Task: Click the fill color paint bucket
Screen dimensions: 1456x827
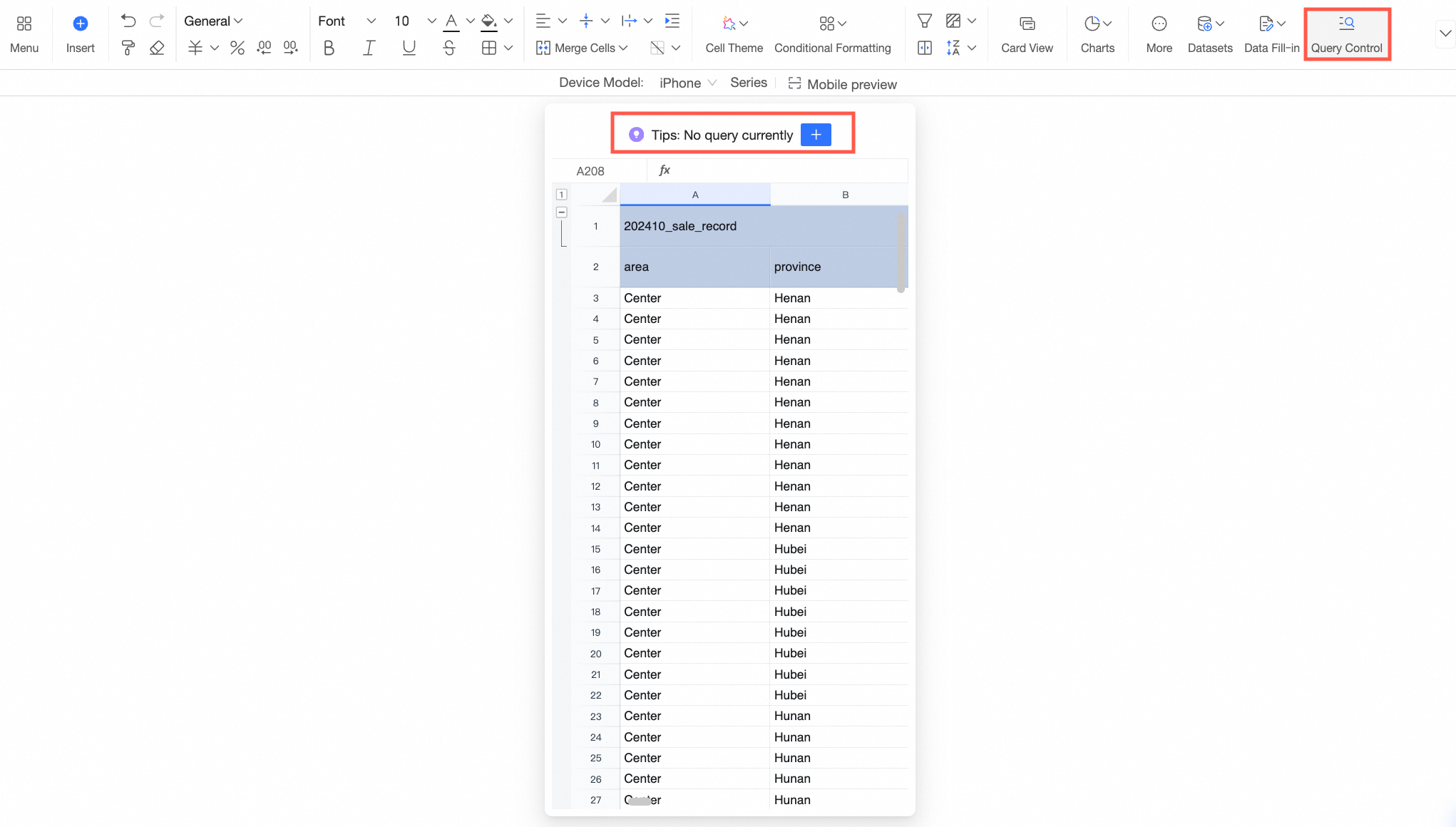Action: click(x=488, y=21)
